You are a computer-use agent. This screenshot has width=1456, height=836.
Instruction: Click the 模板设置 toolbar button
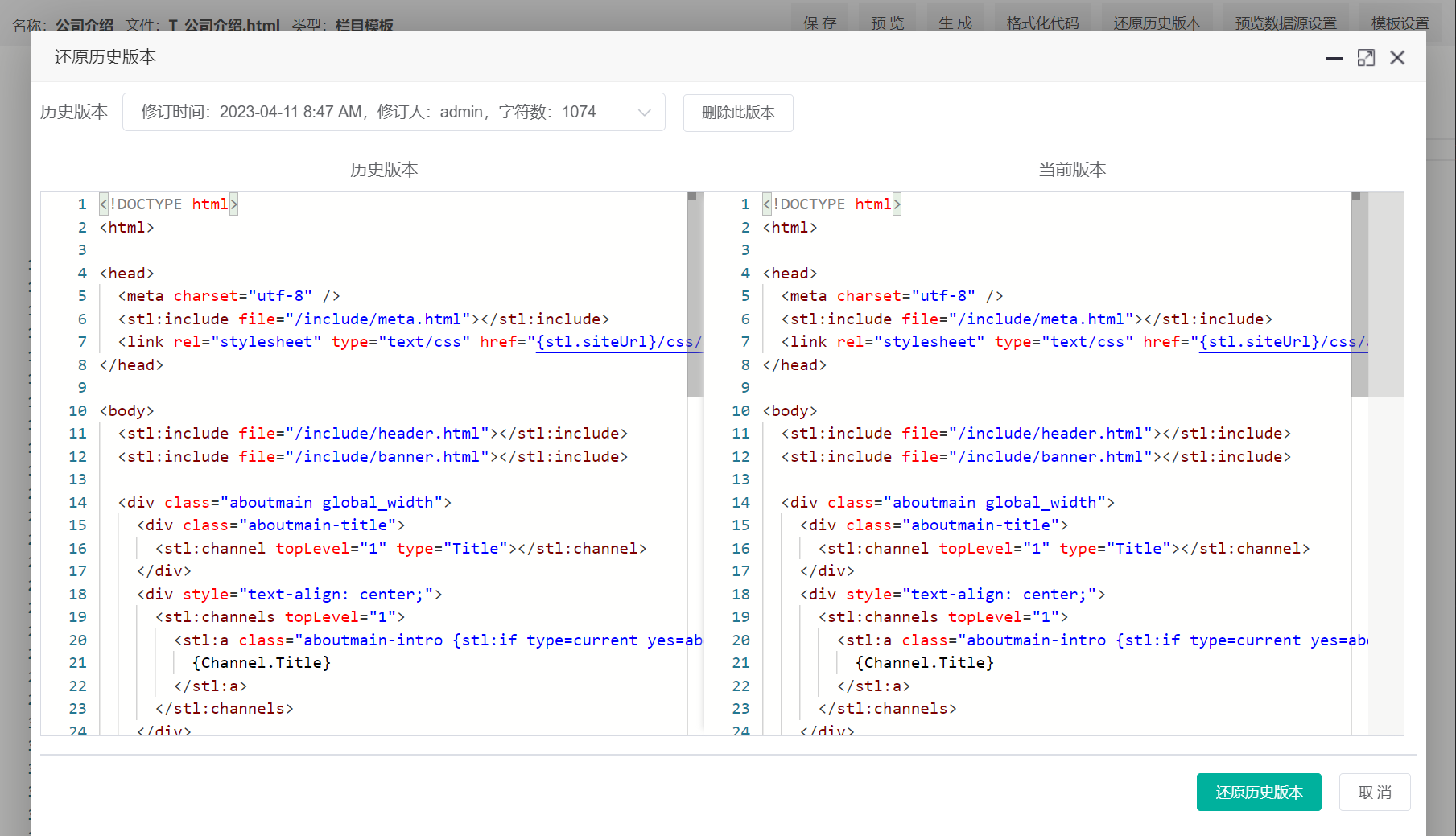click(x=1400, y=23)
